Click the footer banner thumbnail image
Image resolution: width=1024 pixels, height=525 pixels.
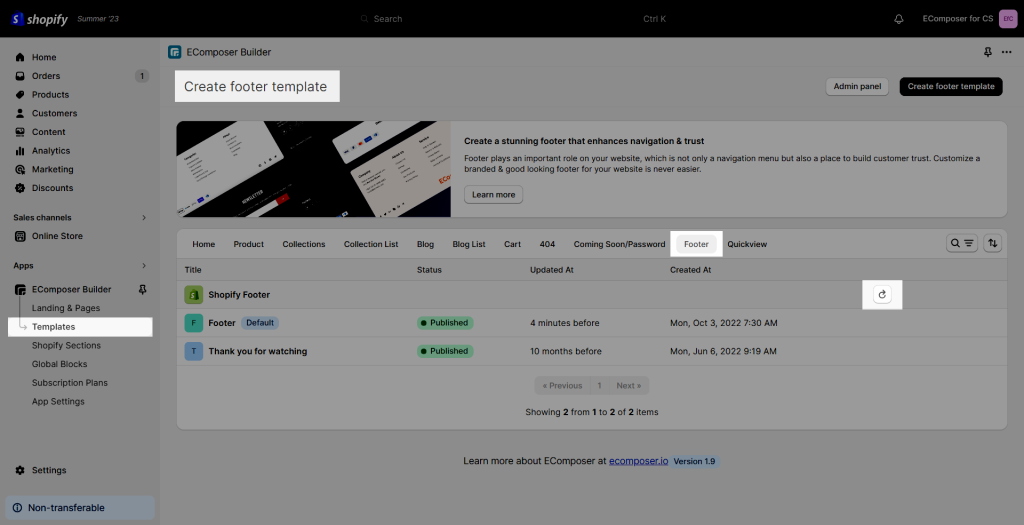(x=313, y=169)
